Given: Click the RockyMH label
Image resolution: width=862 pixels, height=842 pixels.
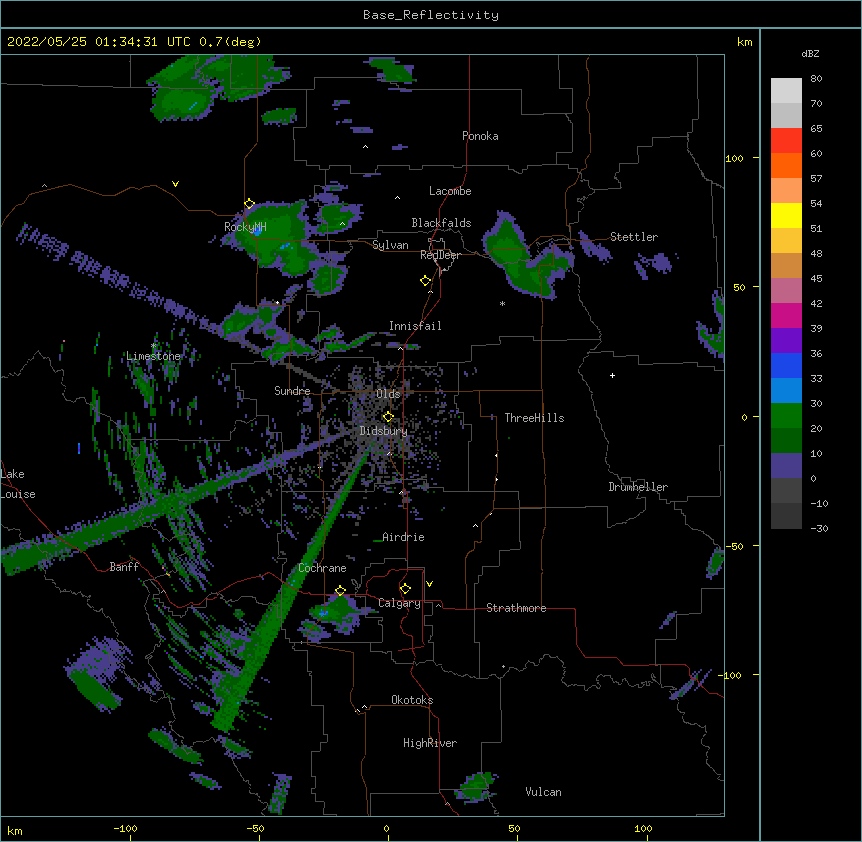Looking at the screenshot, I should point(245,227).
